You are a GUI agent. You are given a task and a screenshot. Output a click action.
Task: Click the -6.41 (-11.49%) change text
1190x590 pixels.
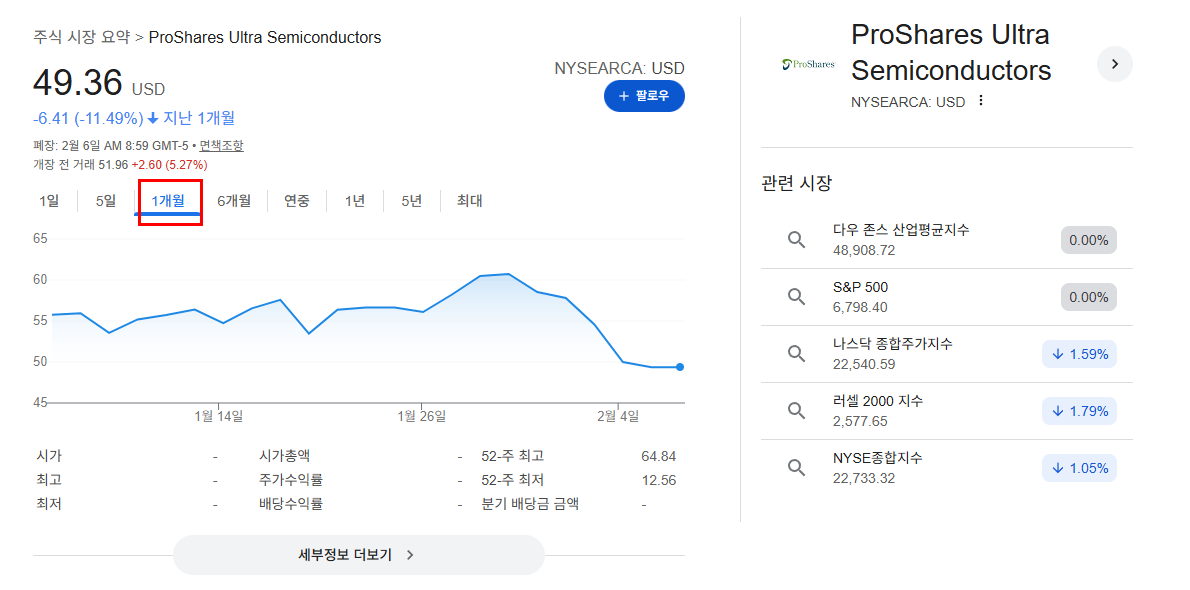tap(88, 118)
